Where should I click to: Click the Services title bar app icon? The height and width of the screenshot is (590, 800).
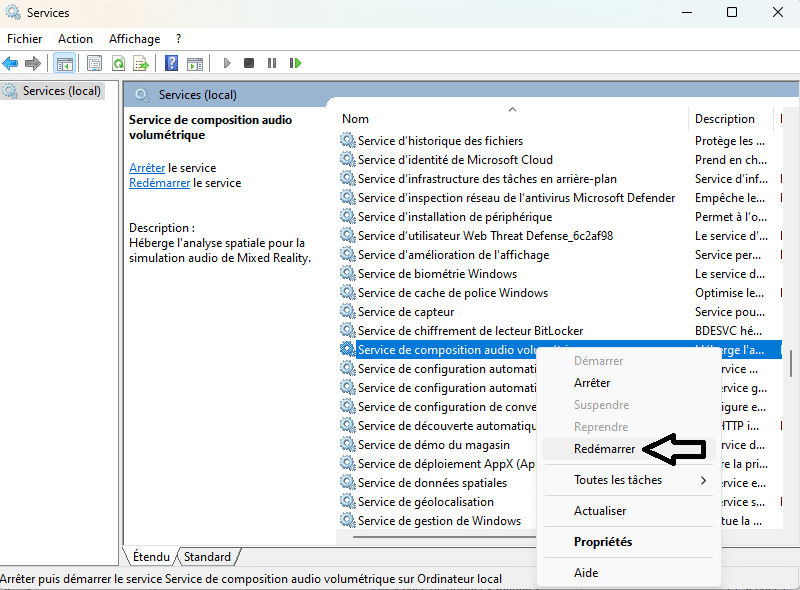[13, 12]
